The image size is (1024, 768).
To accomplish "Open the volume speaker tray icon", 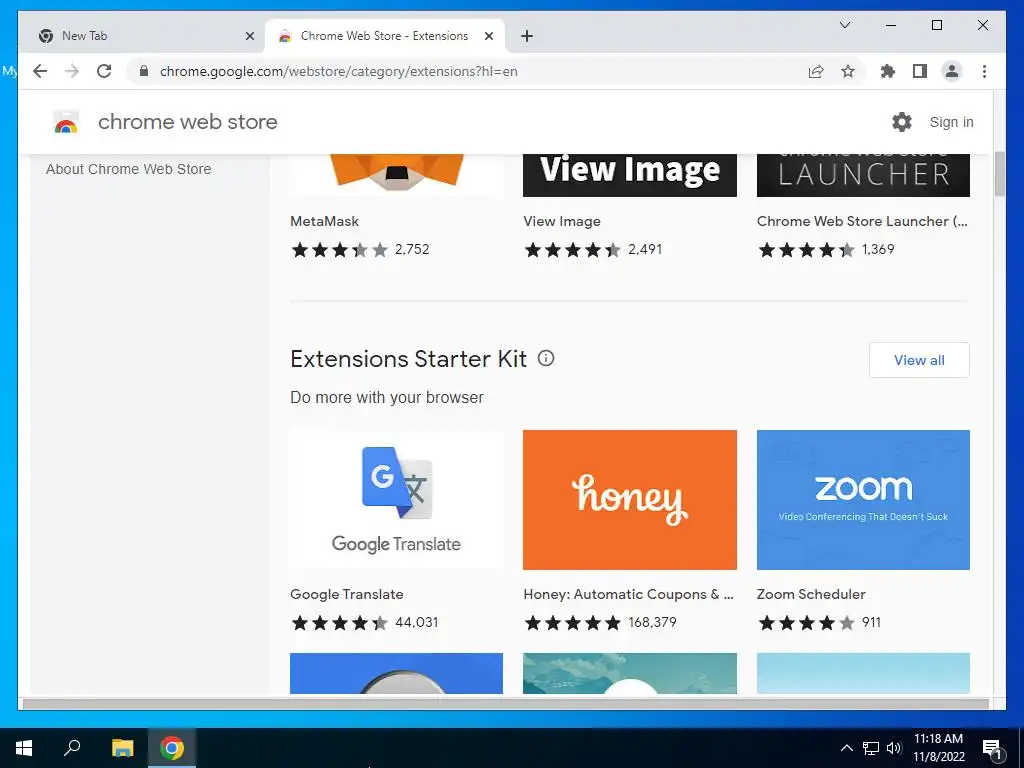I will tap(894, 748).
